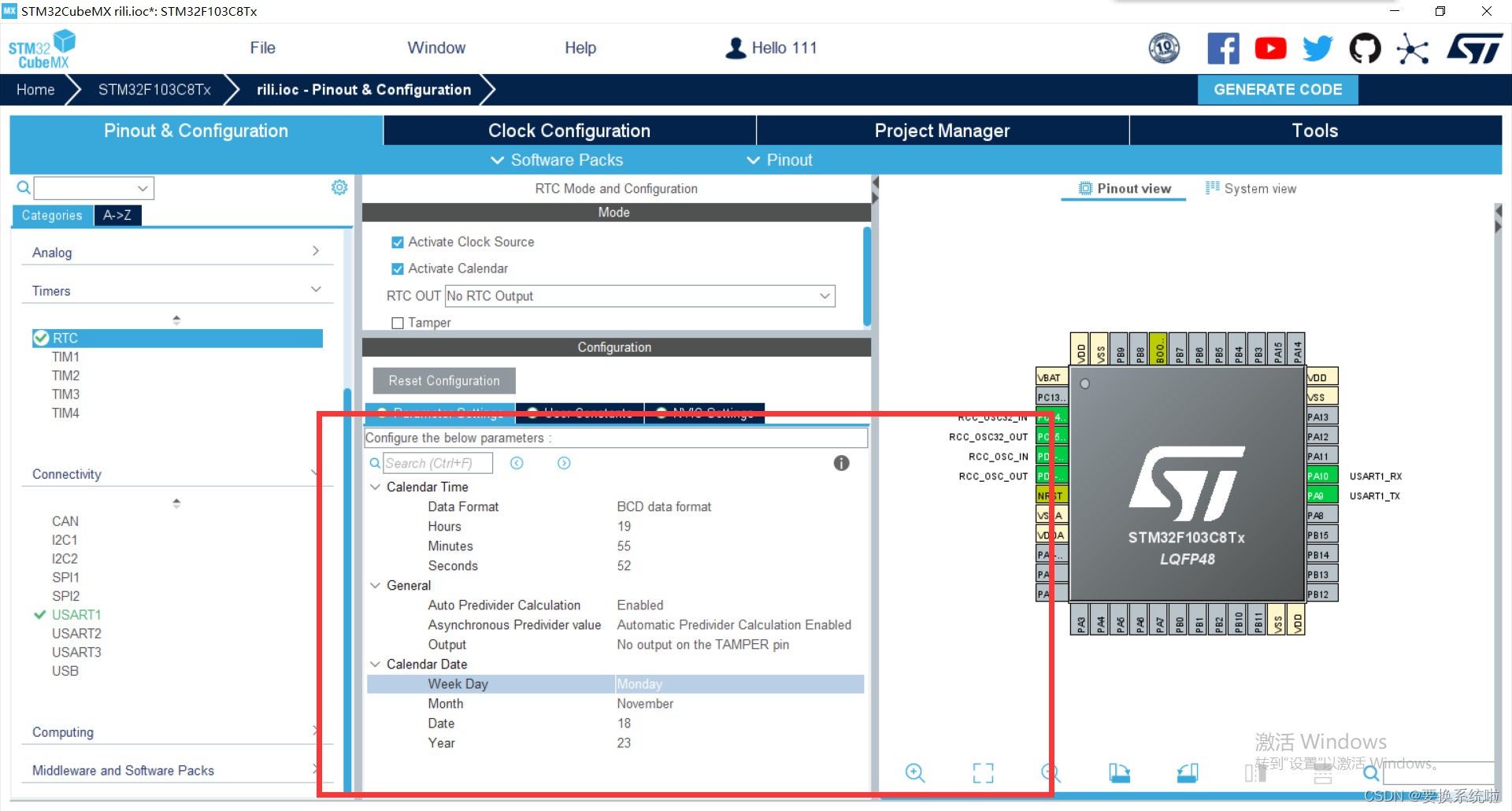This screenshot has width=1512, height=811.
Task: Zoom in on the chip pinout
Action: tap(915, 772)
